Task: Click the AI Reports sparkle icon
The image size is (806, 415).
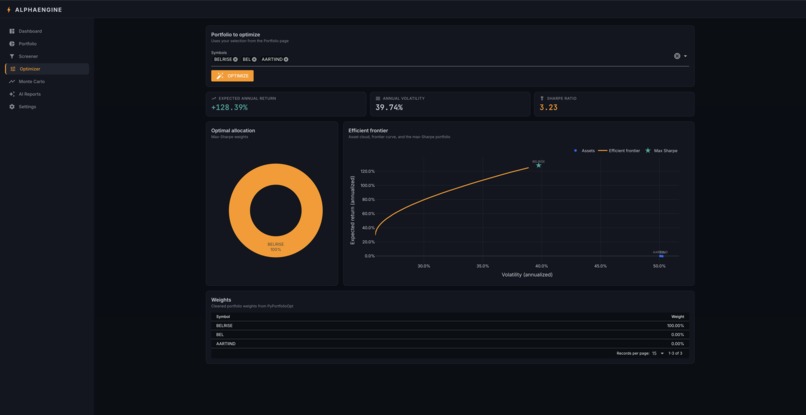Action: 12,94
